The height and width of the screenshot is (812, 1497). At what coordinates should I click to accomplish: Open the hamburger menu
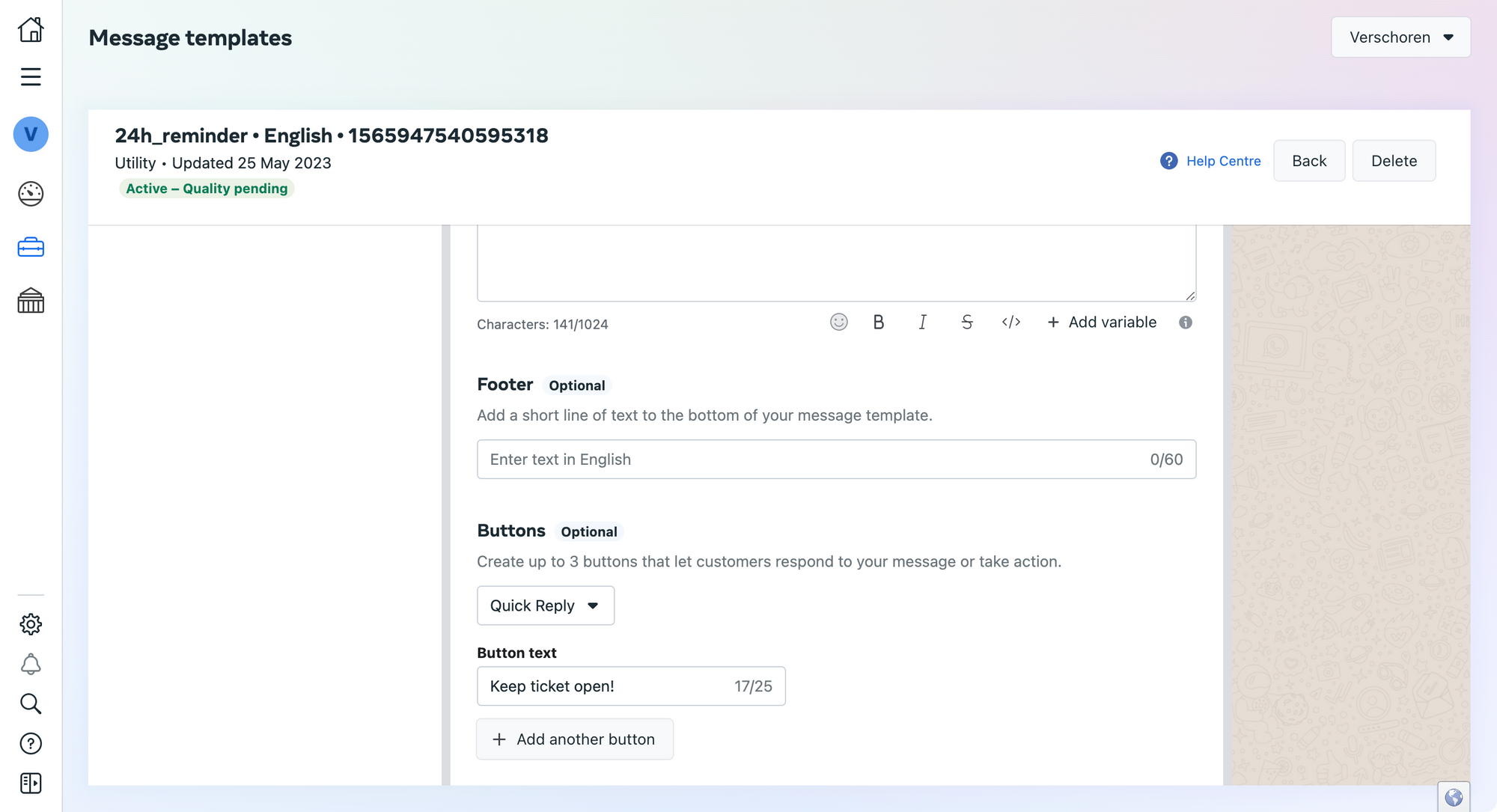click(31, 76)
